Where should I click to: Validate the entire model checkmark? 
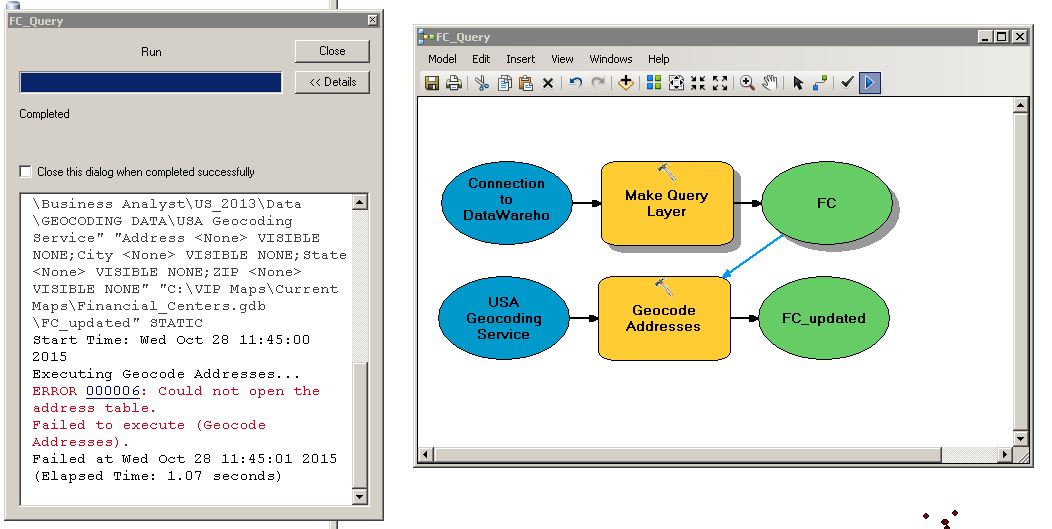tap(847, 82)
